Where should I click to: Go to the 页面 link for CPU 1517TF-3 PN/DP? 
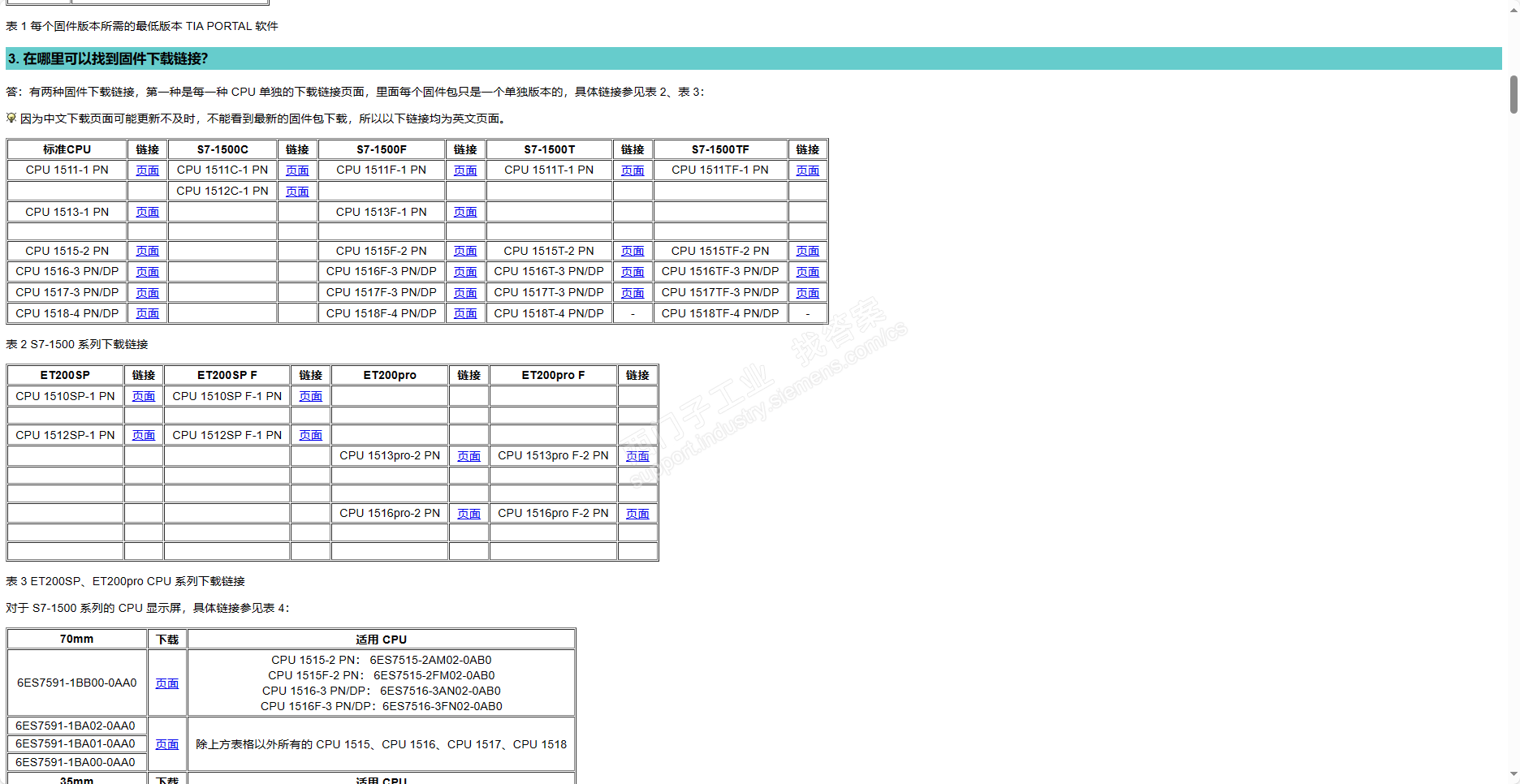pyautogui.click(x=808, y=293)
